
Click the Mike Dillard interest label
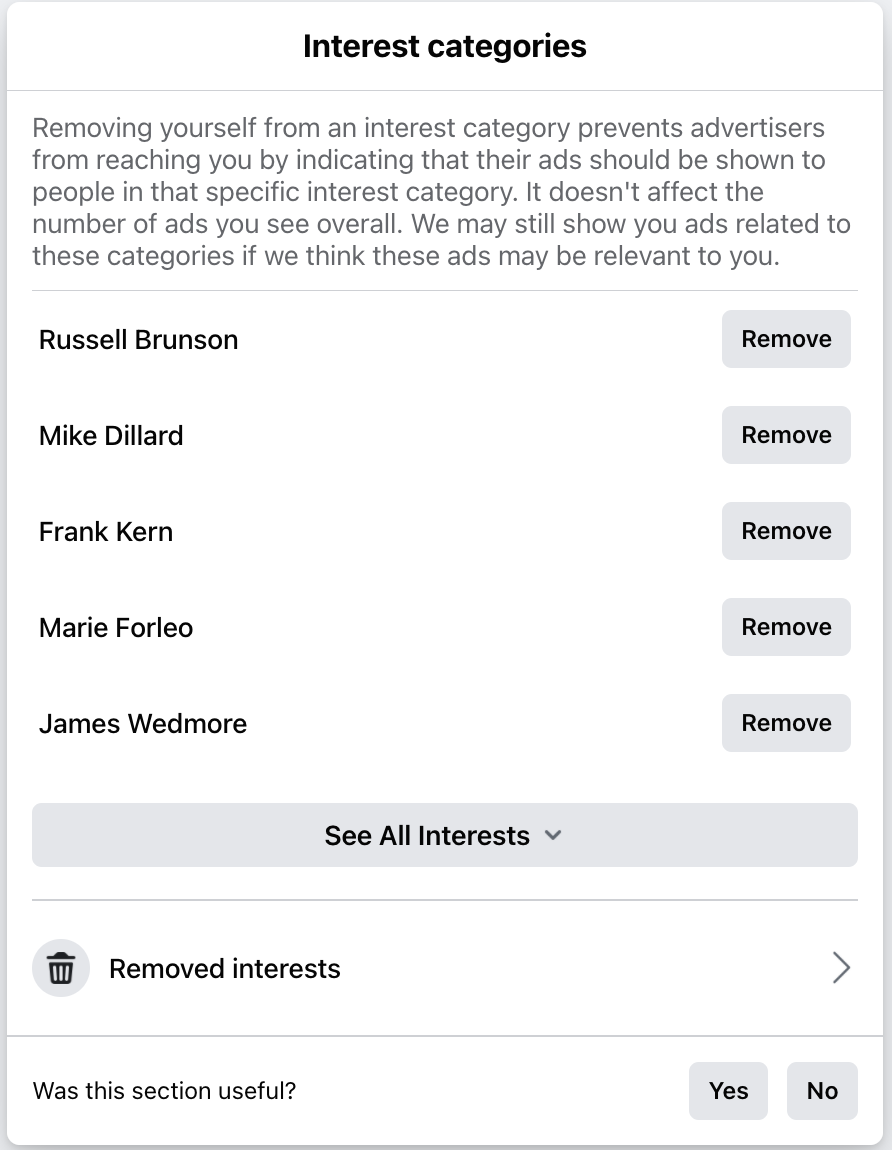click(111, 436)
